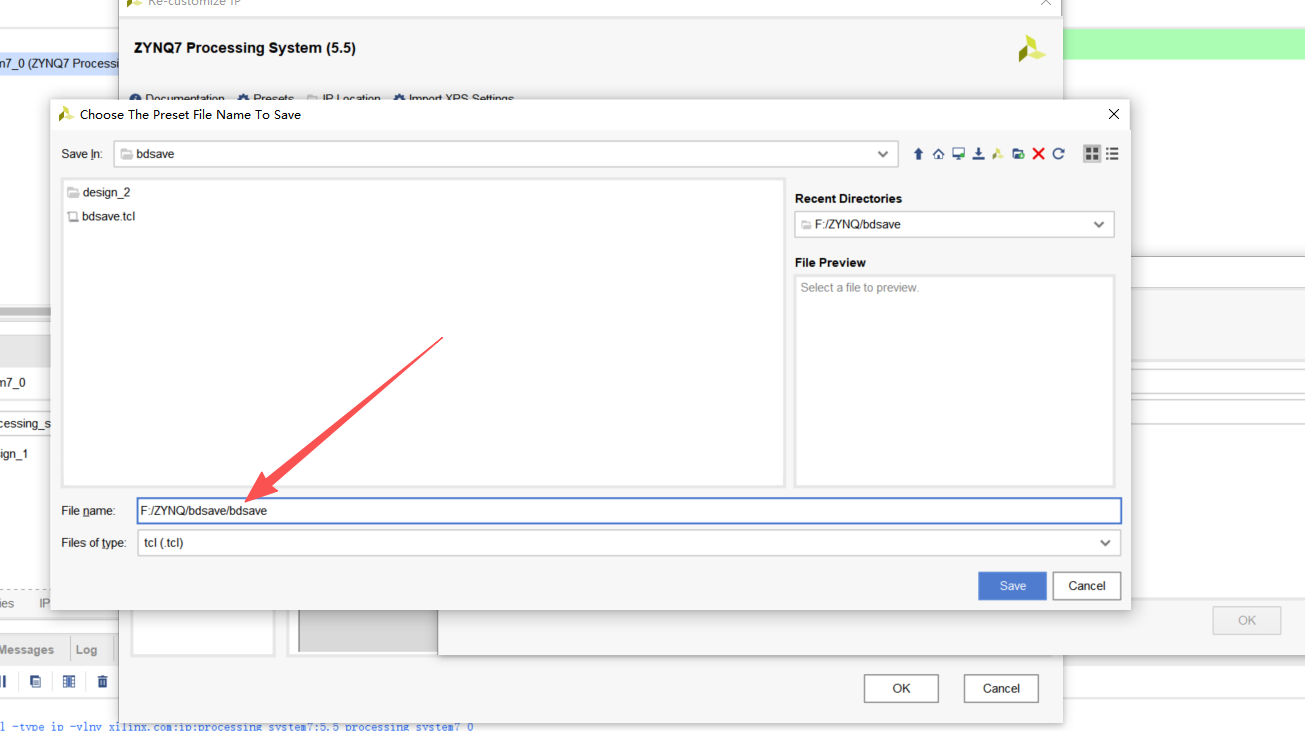This screenshot has height=731, width=1305.
Task: Open the Recent Directories dropdown
Action: [1099, 224]
